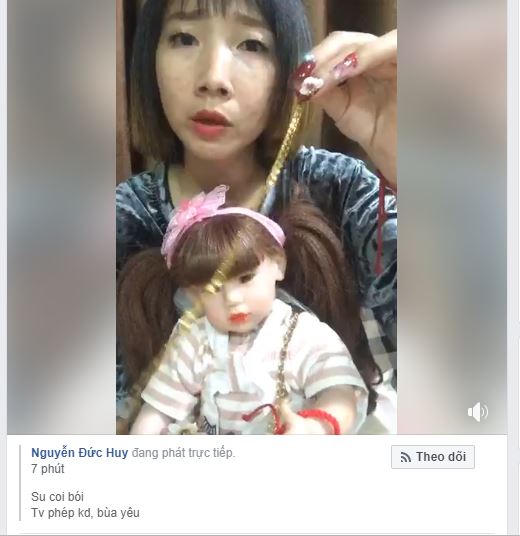
Task: Unmute the live video with the speaker icon
Action: coord(478,412)
